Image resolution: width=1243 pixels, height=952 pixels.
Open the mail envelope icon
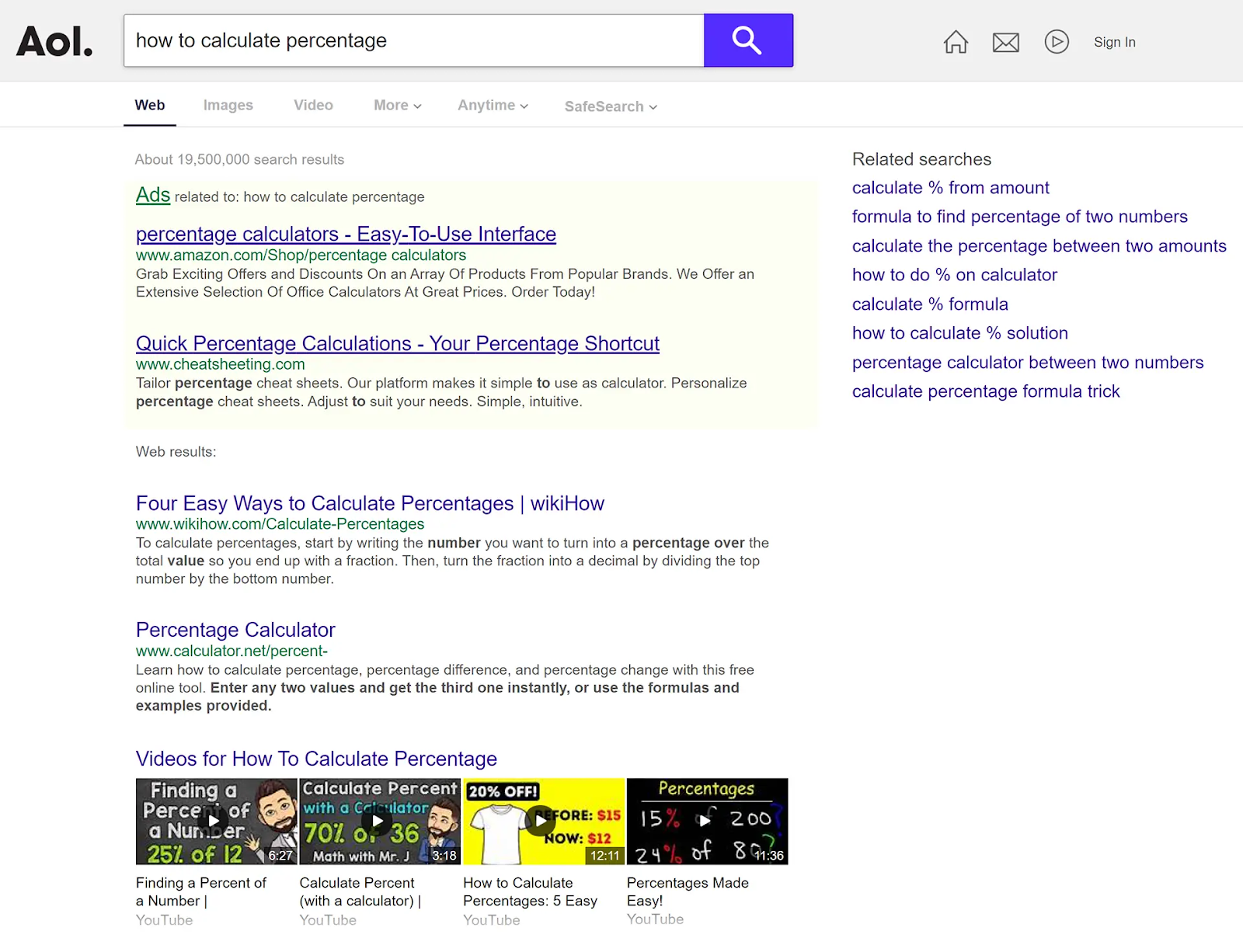1006,43
